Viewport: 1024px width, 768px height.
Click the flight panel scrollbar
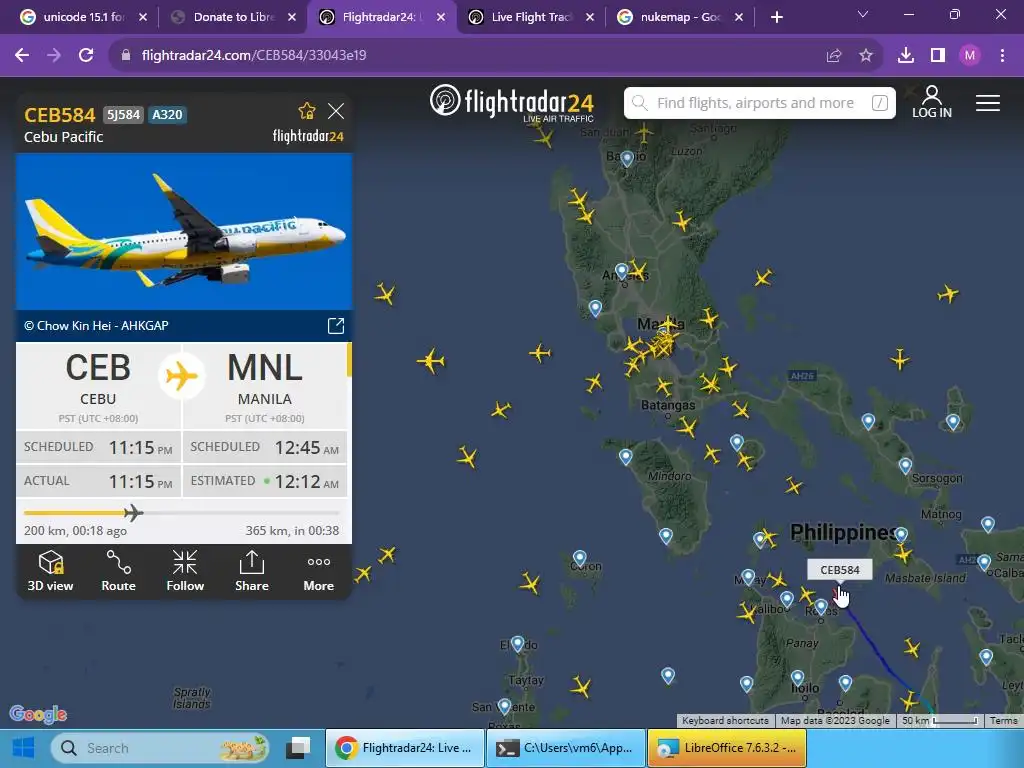coord(349,360)
